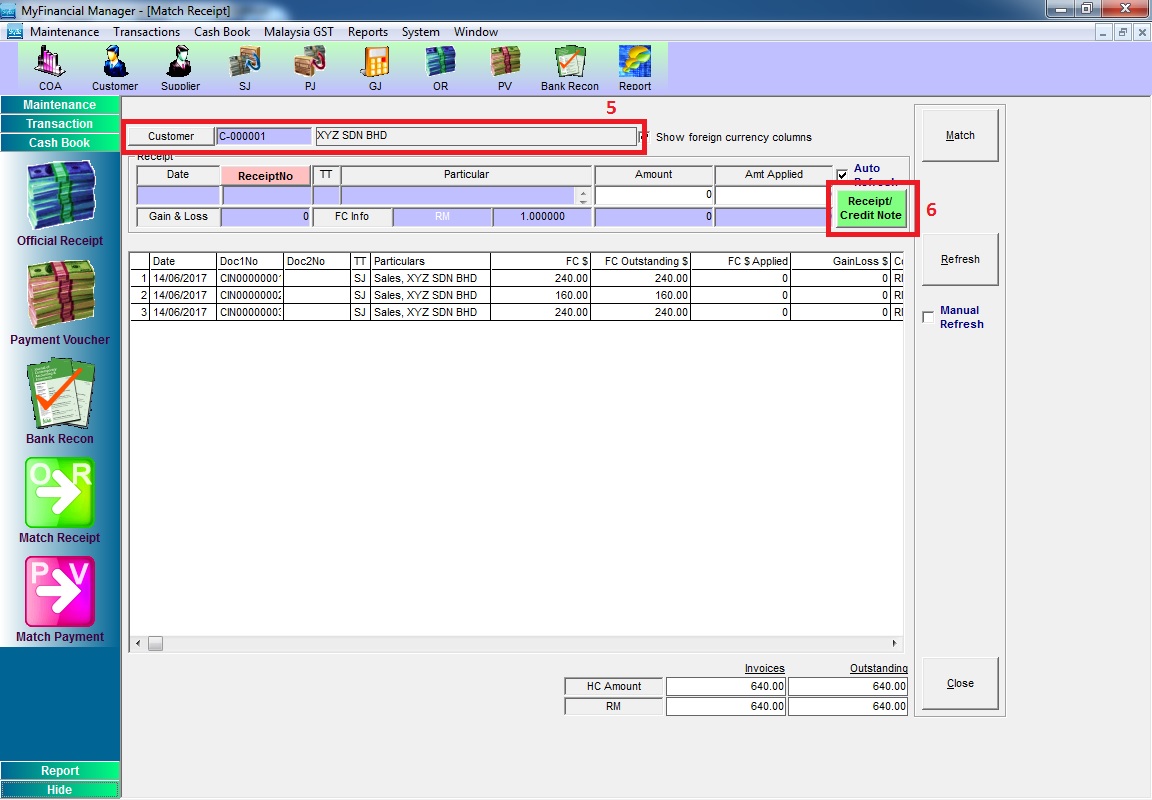Image resolution: width=1152 pixels, height=800 pixels.
Task: Open the Transactions menu
Action: click(x=146, y=32)
